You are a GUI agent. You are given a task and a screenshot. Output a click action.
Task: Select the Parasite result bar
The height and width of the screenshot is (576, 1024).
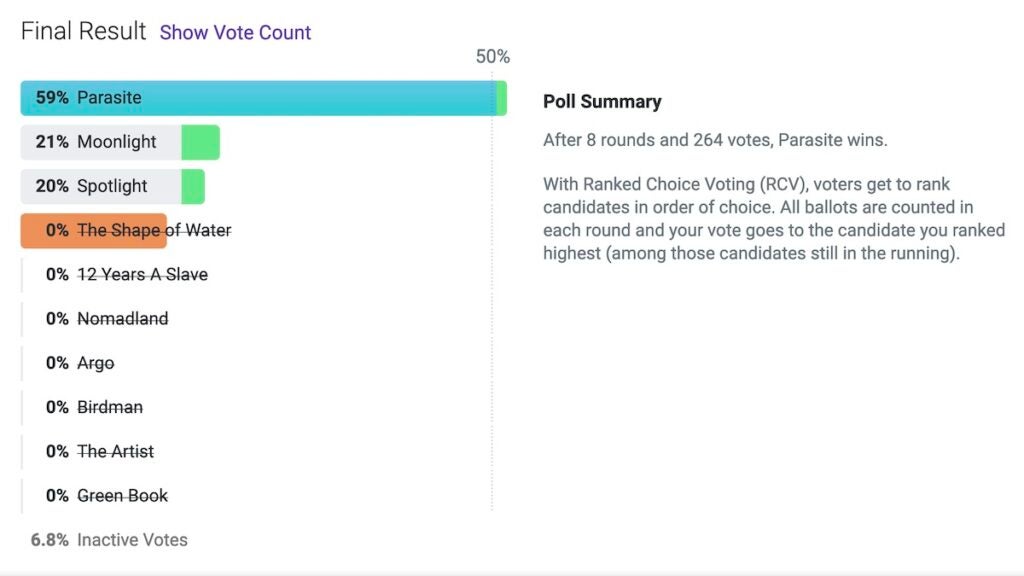tap(260, 98)
